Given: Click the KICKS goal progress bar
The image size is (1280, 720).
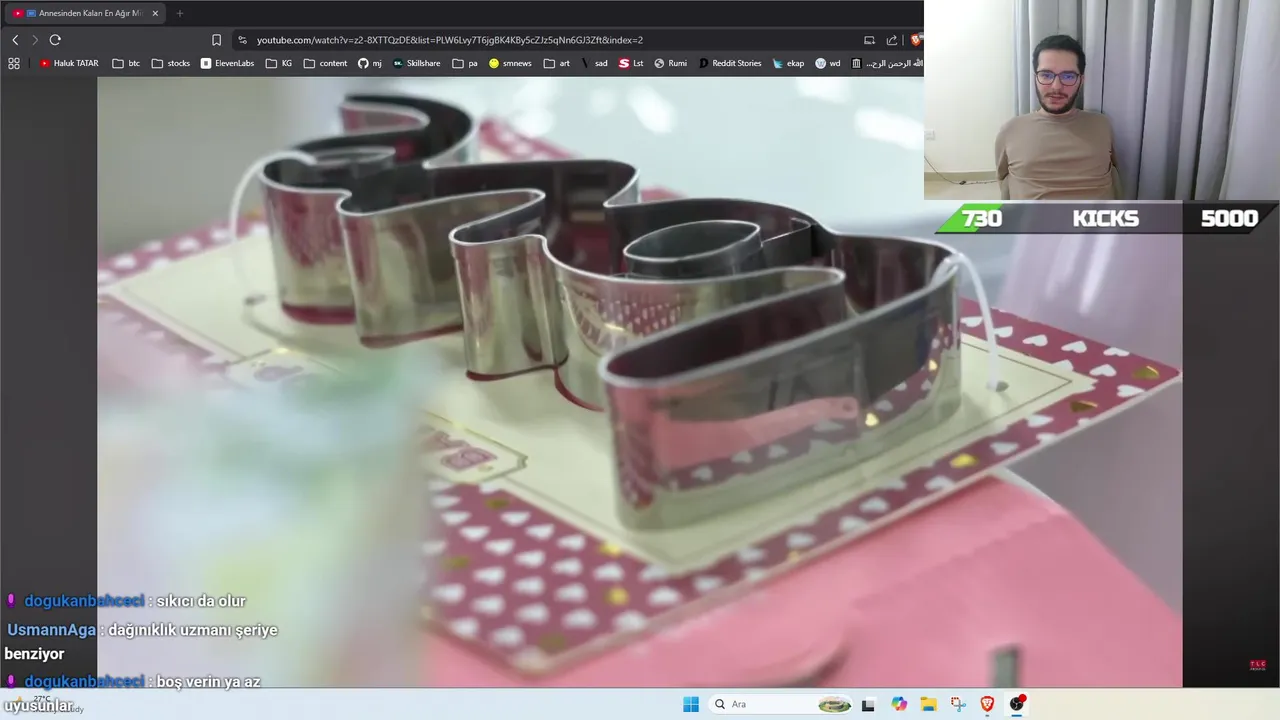Looking at the screenshot, I should click(1106, 218).
